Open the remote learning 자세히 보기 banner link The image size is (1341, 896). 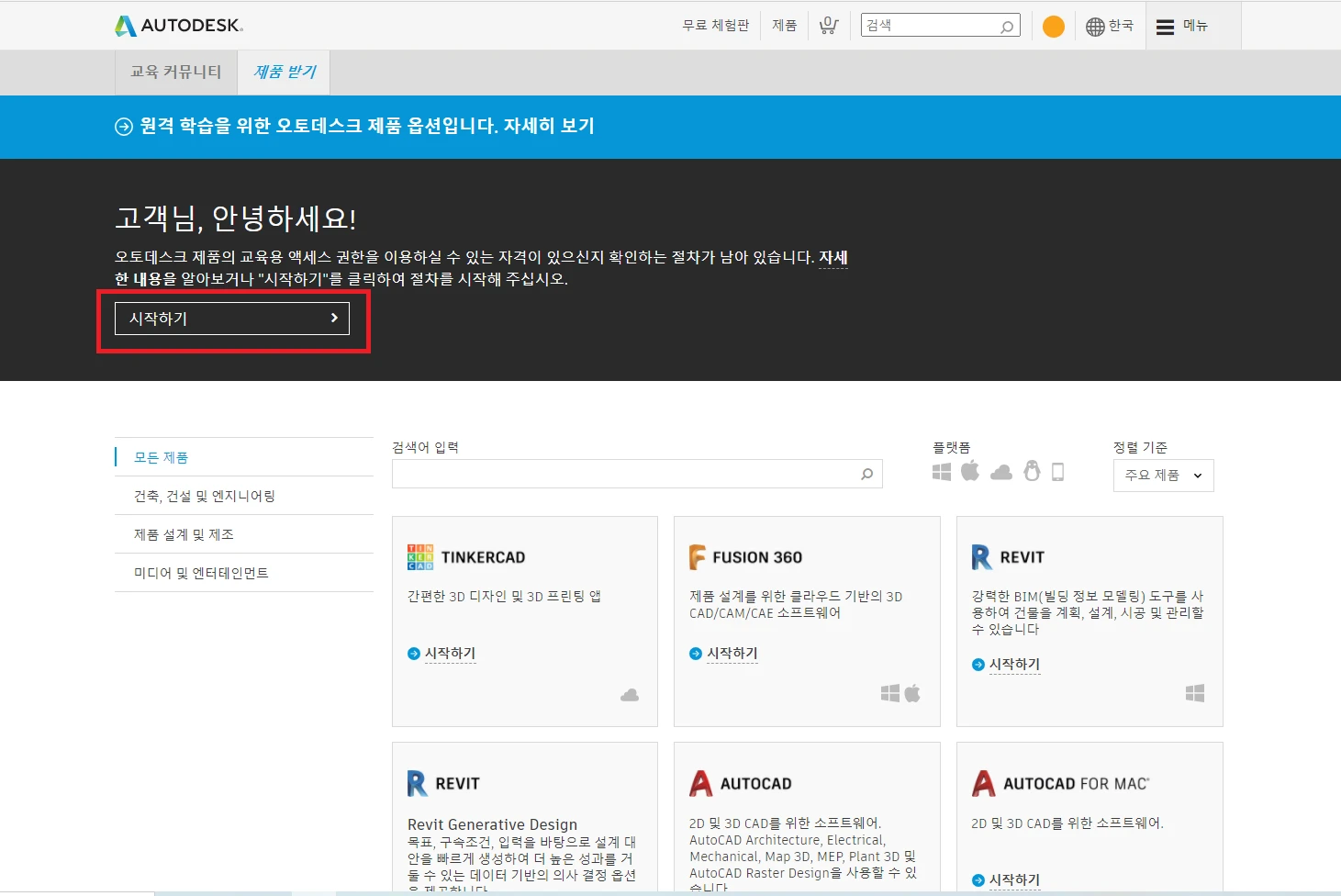tap(549, 126)
